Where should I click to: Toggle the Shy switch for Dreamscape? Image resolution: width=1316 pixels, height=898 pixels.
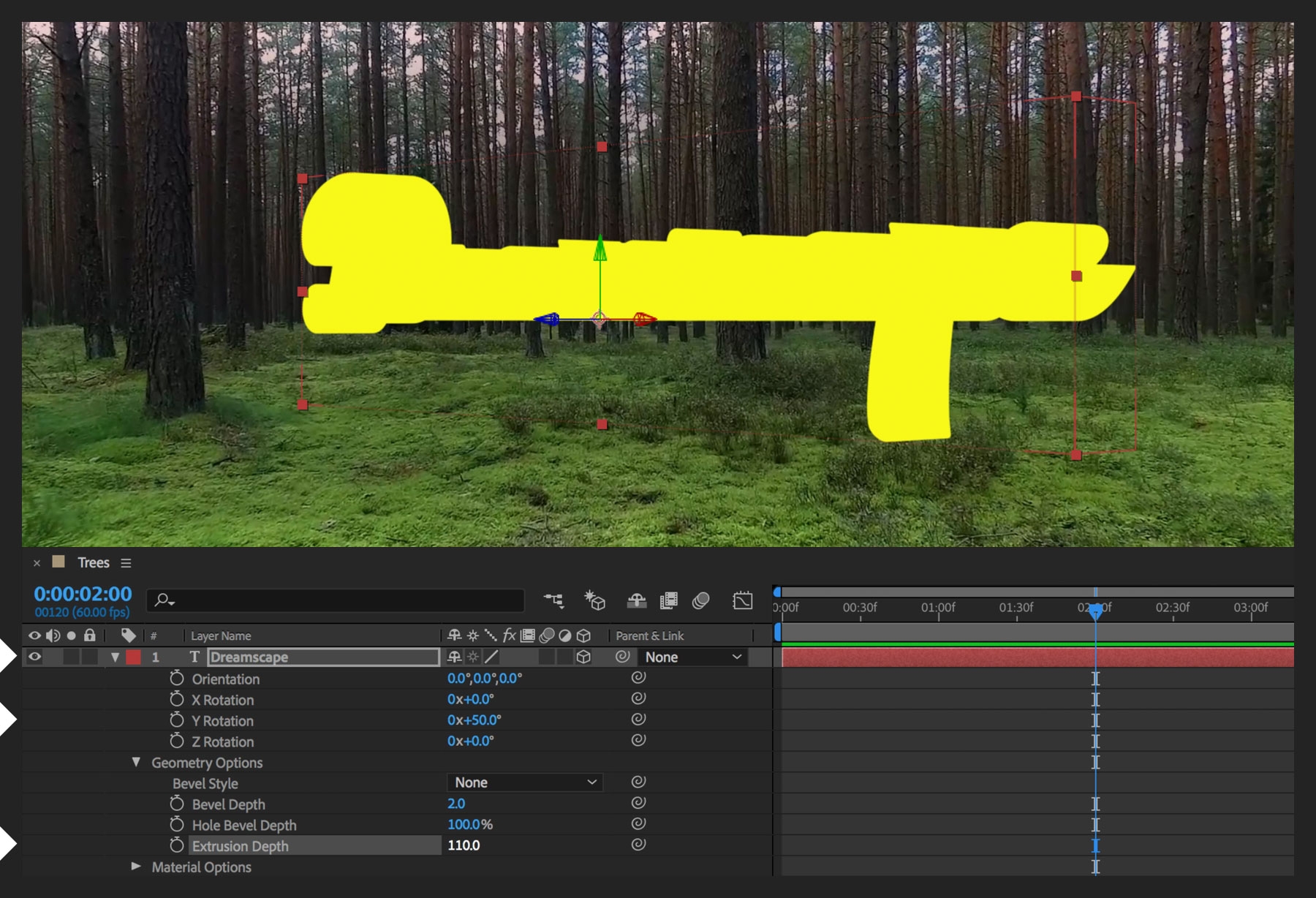tap(453, 657)
